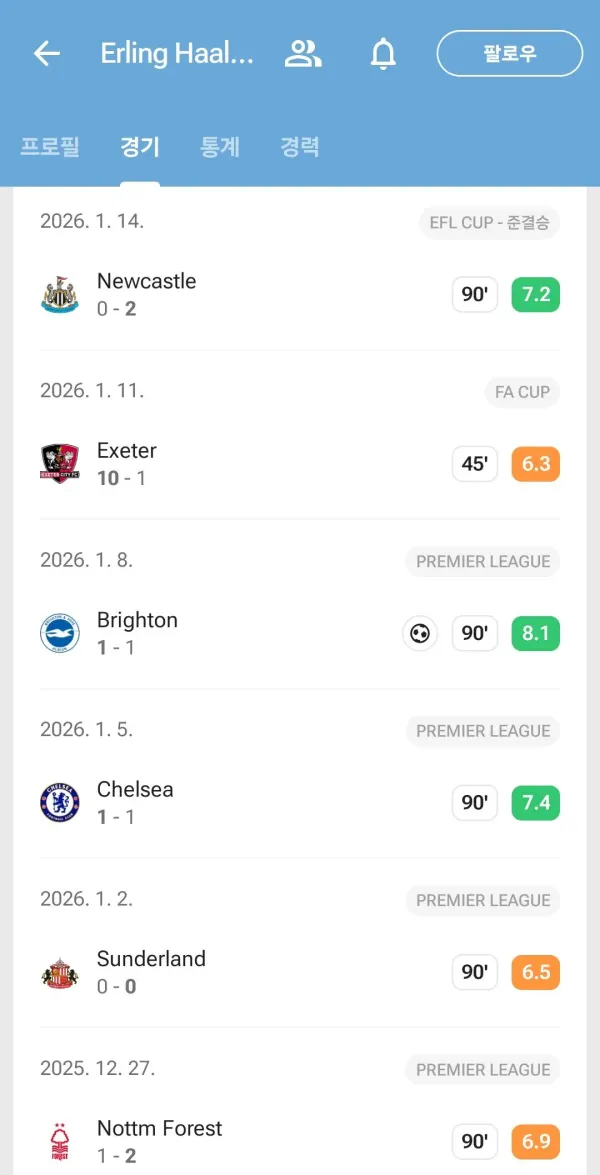The image size is (600, 1175).
Task: Open the Chelsea 1 - 1 match row
Action: [x=300, y=803]
